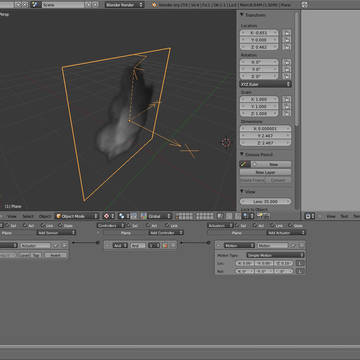Screen dimensions: 360x360
Task: Click the Loc Z value field
Action: [284, 263]
